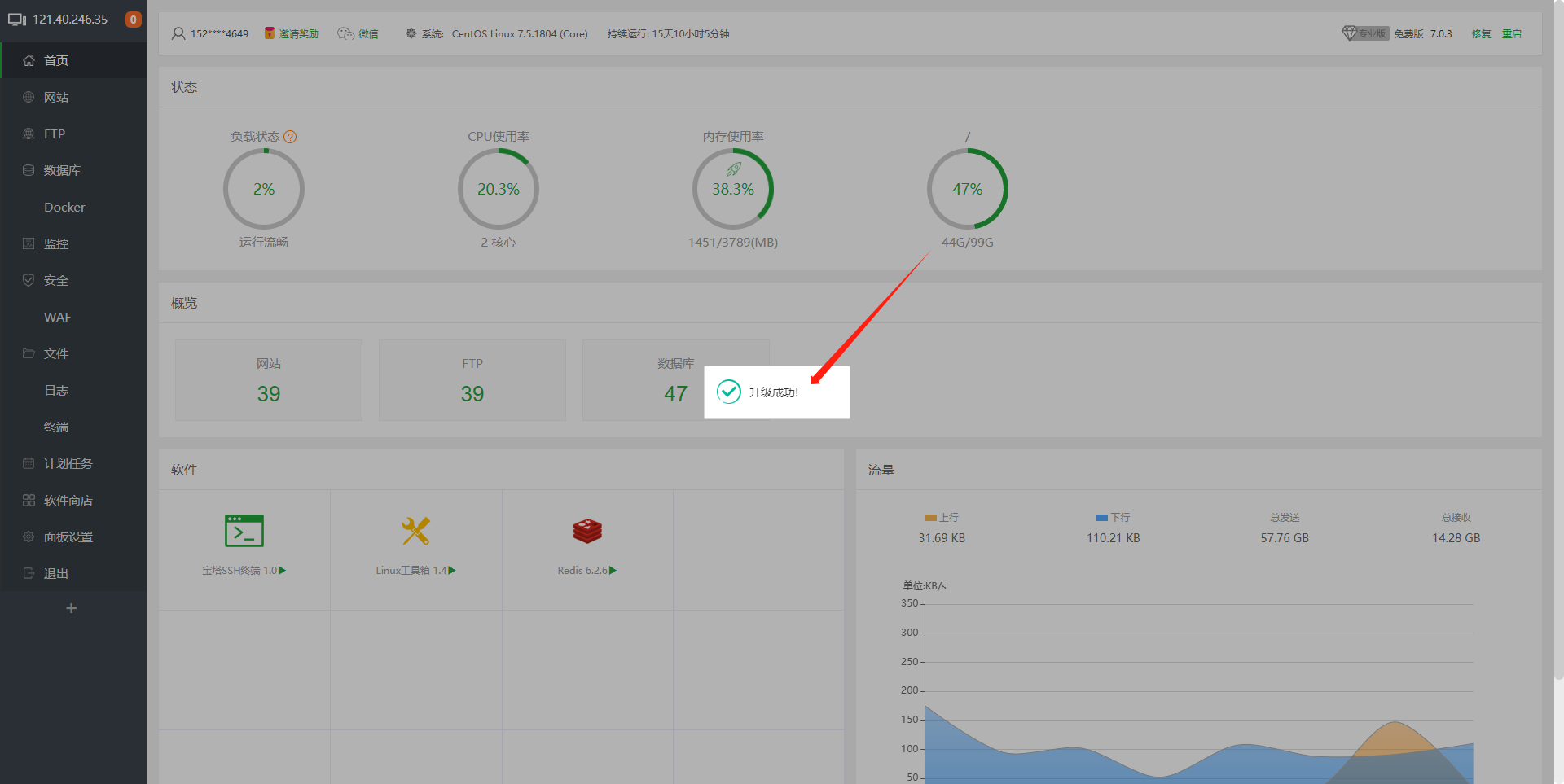Click the uptime 持续运行 15天10小时5分钟 text
Viewport: 1564px width, 784px height.
coord(668,33)
